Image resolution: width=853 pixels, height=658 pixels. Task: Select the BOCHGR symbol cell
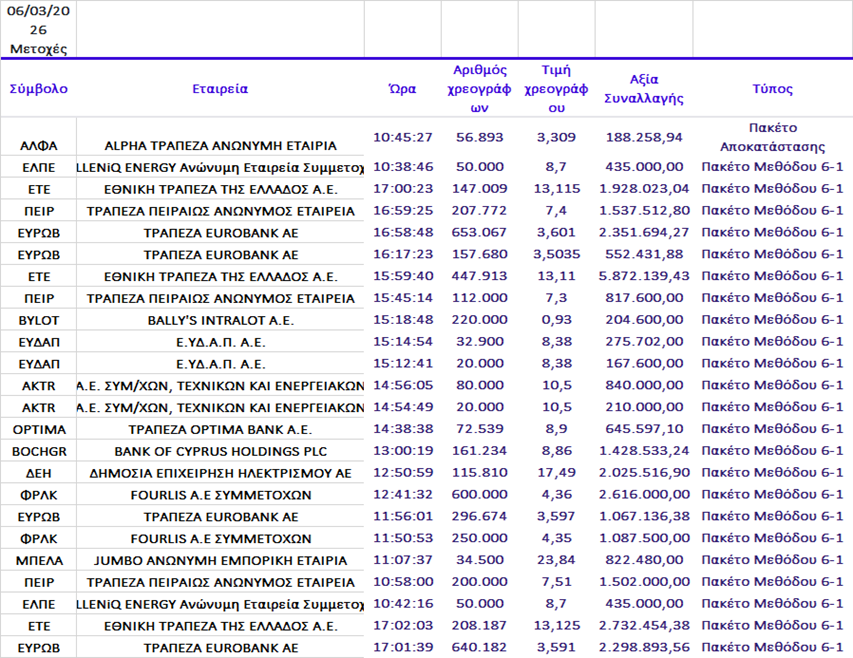[38, 451]
